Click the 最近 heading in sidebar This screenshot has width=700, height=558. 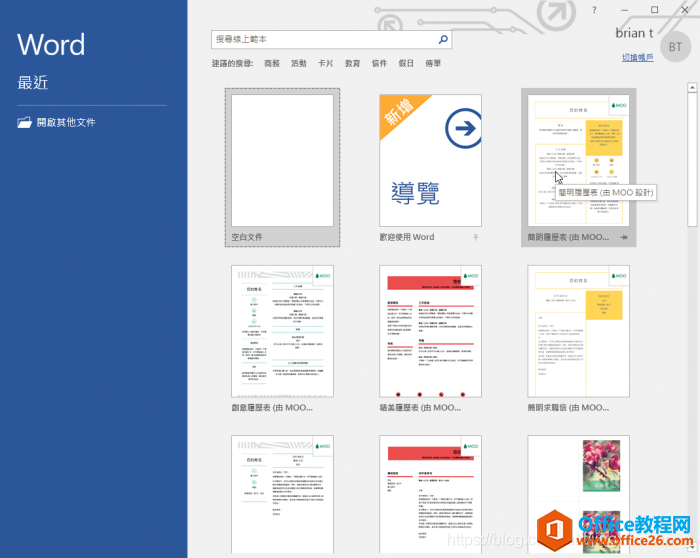pos(33,83)
